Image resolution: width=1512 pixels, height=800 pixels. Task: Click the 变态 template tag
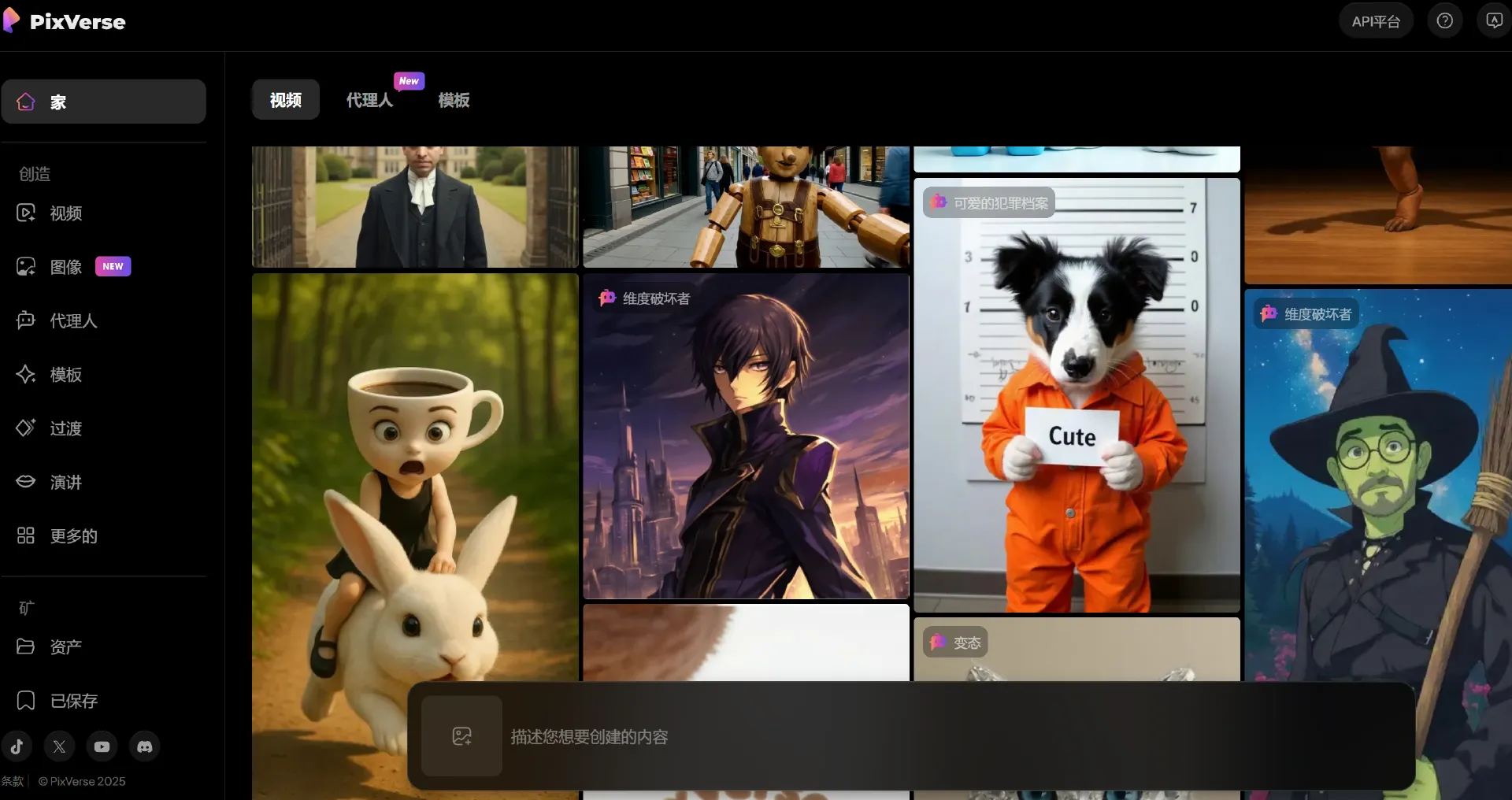pos(955,643)
